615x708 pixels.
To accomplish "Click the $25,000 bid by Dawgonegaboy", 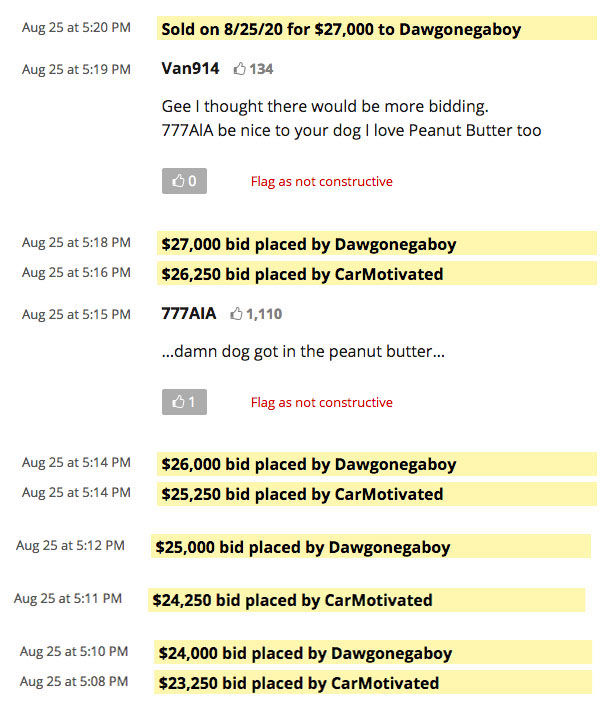I will 302,547.
